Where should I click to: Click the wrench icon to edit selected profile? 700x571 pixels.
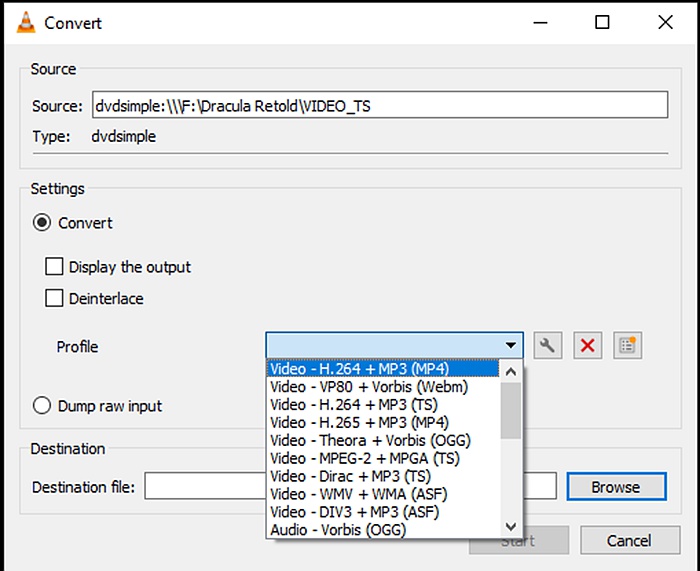click(x=548, y=345)
